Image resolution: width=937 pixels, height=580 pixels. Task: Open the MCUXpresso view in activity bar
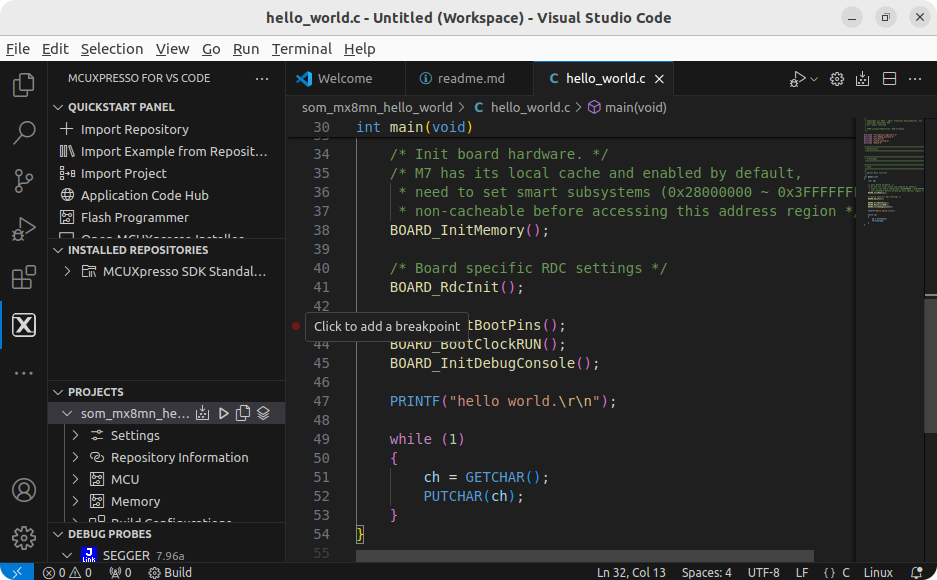[23, 325]
